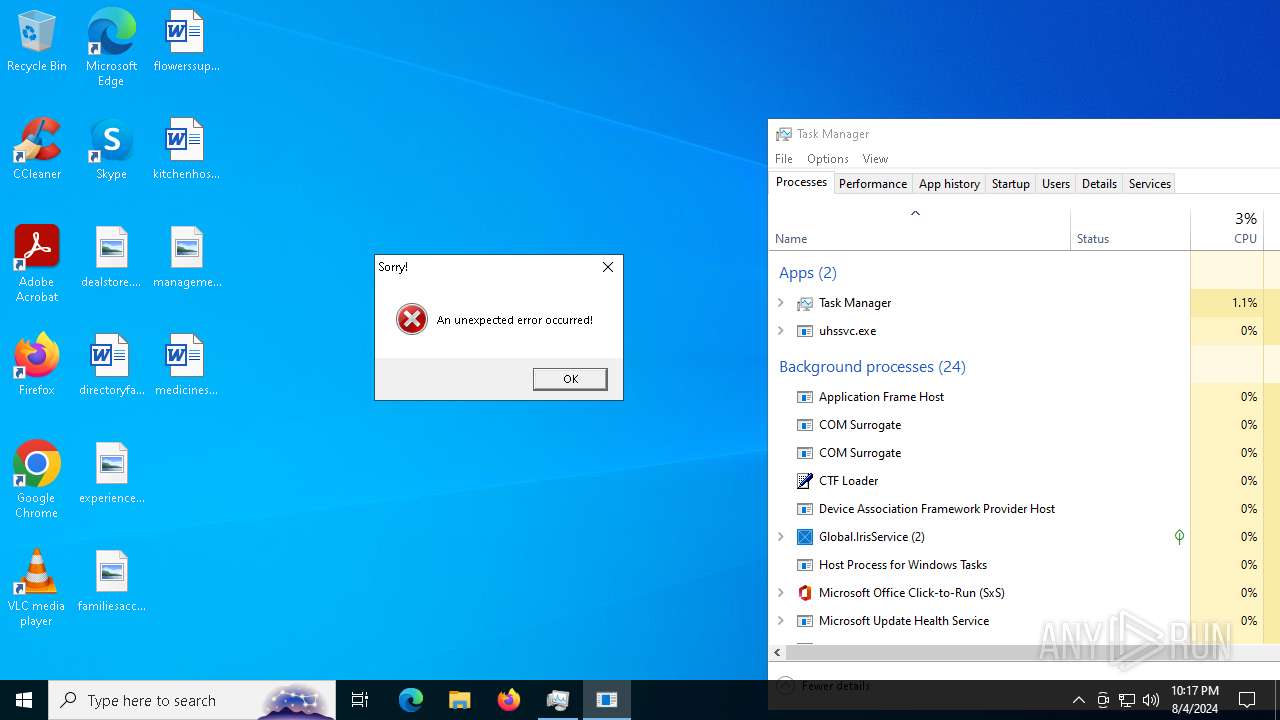The height and width of the screenshot is (720, 1280).
Task: Select the Google Chrome desktop shortcut
Action: (37, 479)
